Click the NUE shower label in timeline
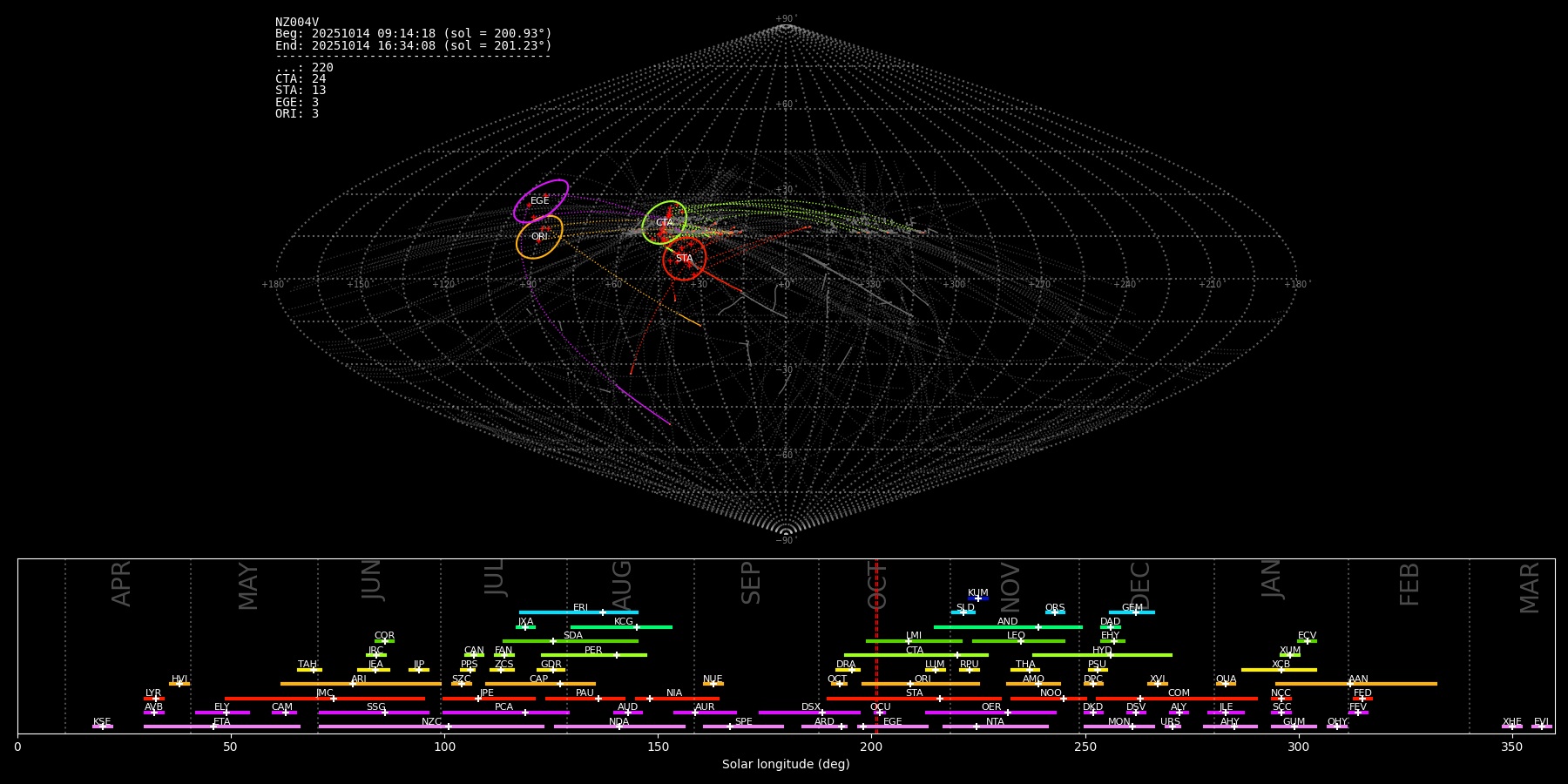Image resolution: width=1568 pixels, height=784 pixels. [713, 679]
